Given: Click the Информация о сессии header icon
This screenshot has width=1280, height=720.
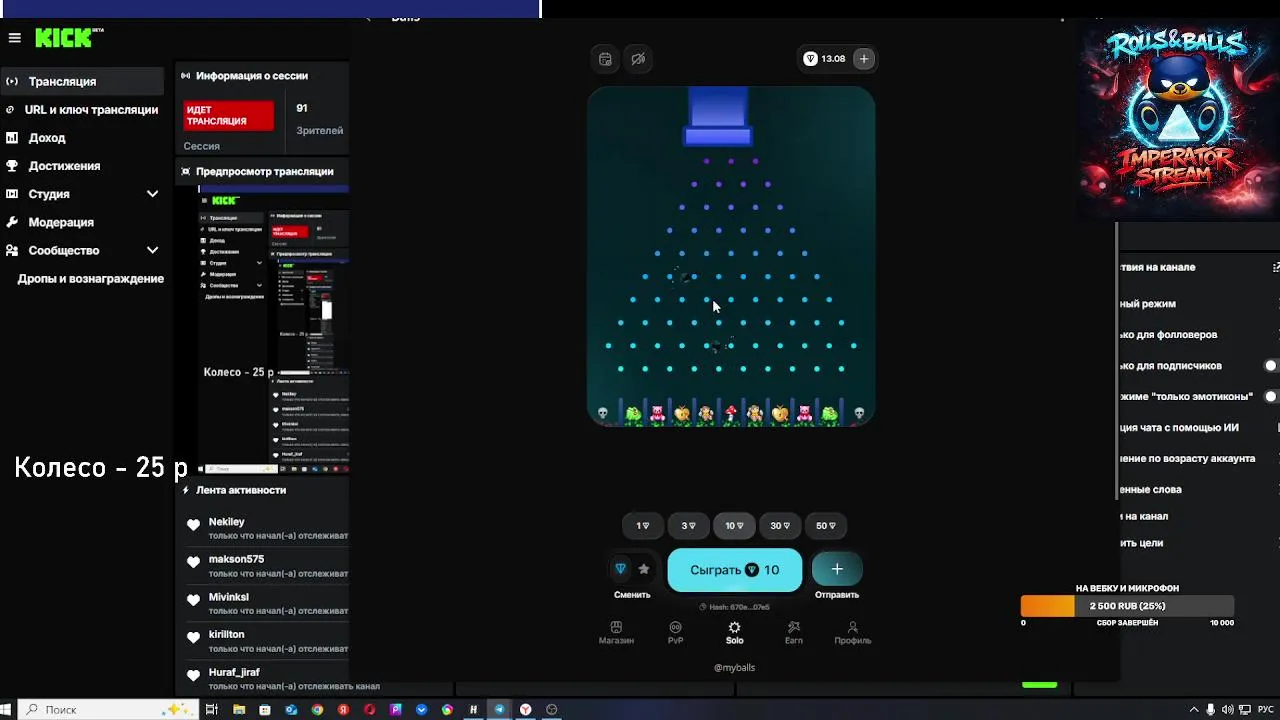Looking at the screenshot, I should [x=185, y=76].
